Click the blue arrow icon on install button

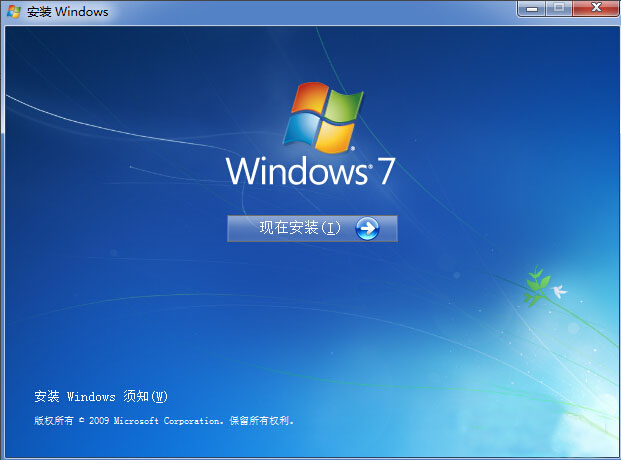pos(367,229)
